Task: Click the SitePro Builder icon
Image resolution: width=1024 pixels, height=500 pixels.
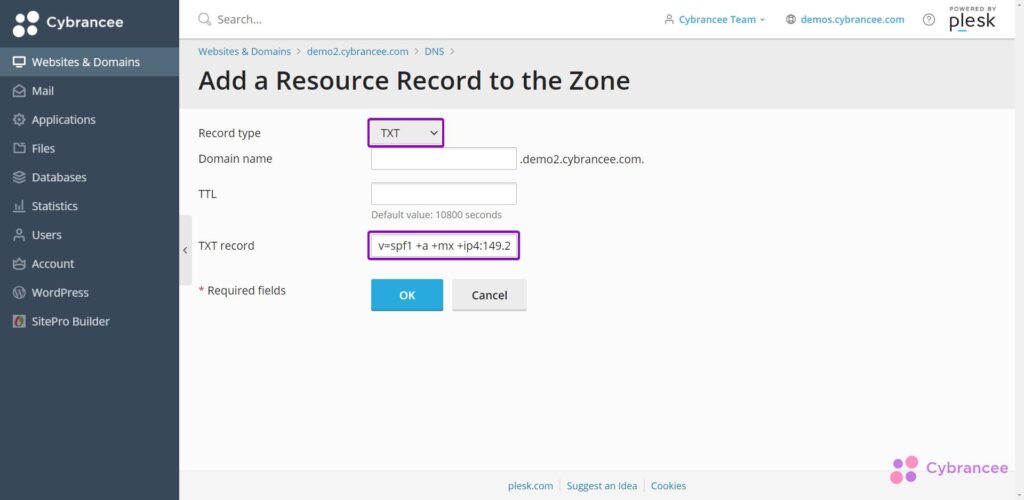Action: tap(19, 321)
